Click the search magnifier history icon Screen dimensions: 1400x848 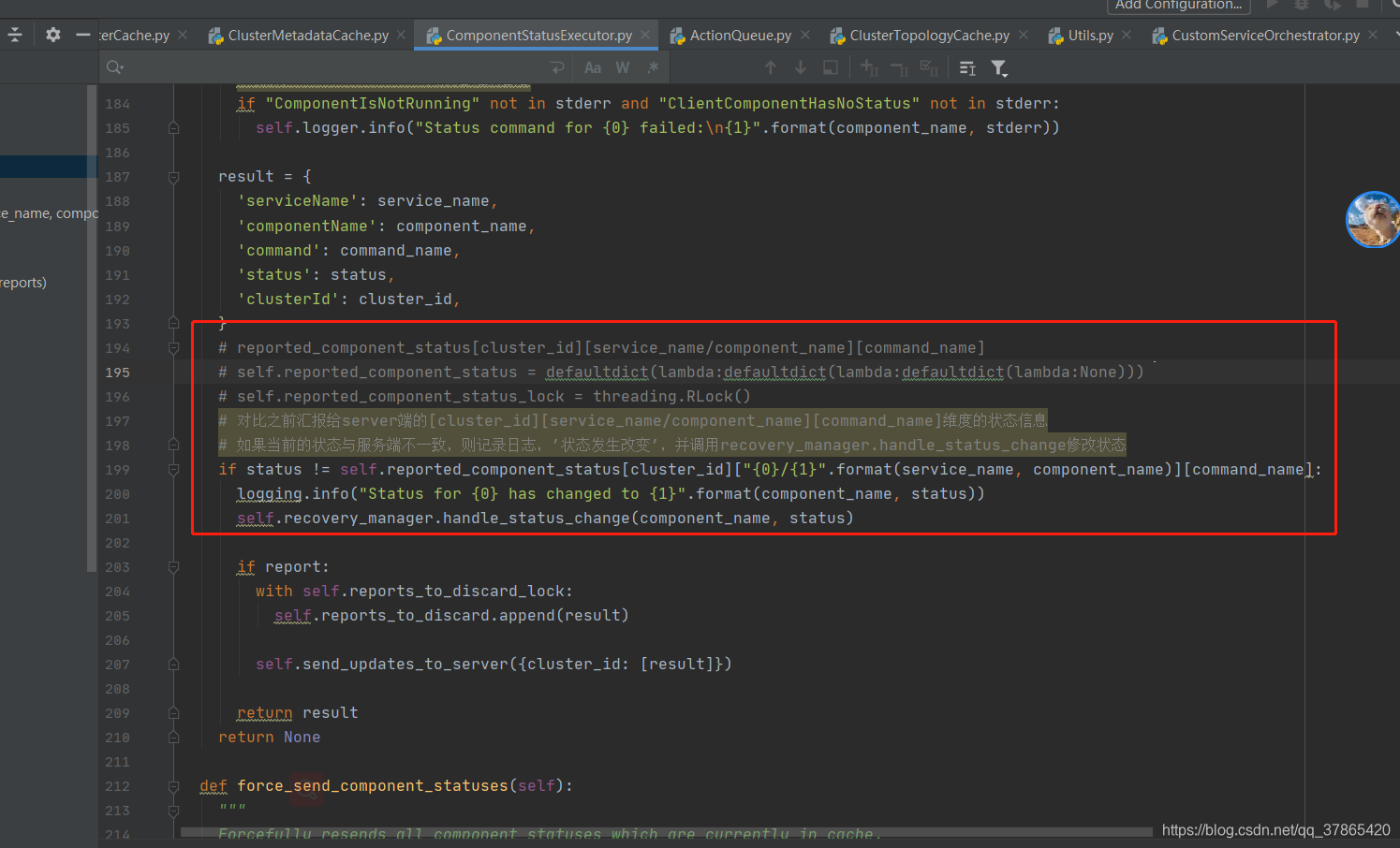115,67
